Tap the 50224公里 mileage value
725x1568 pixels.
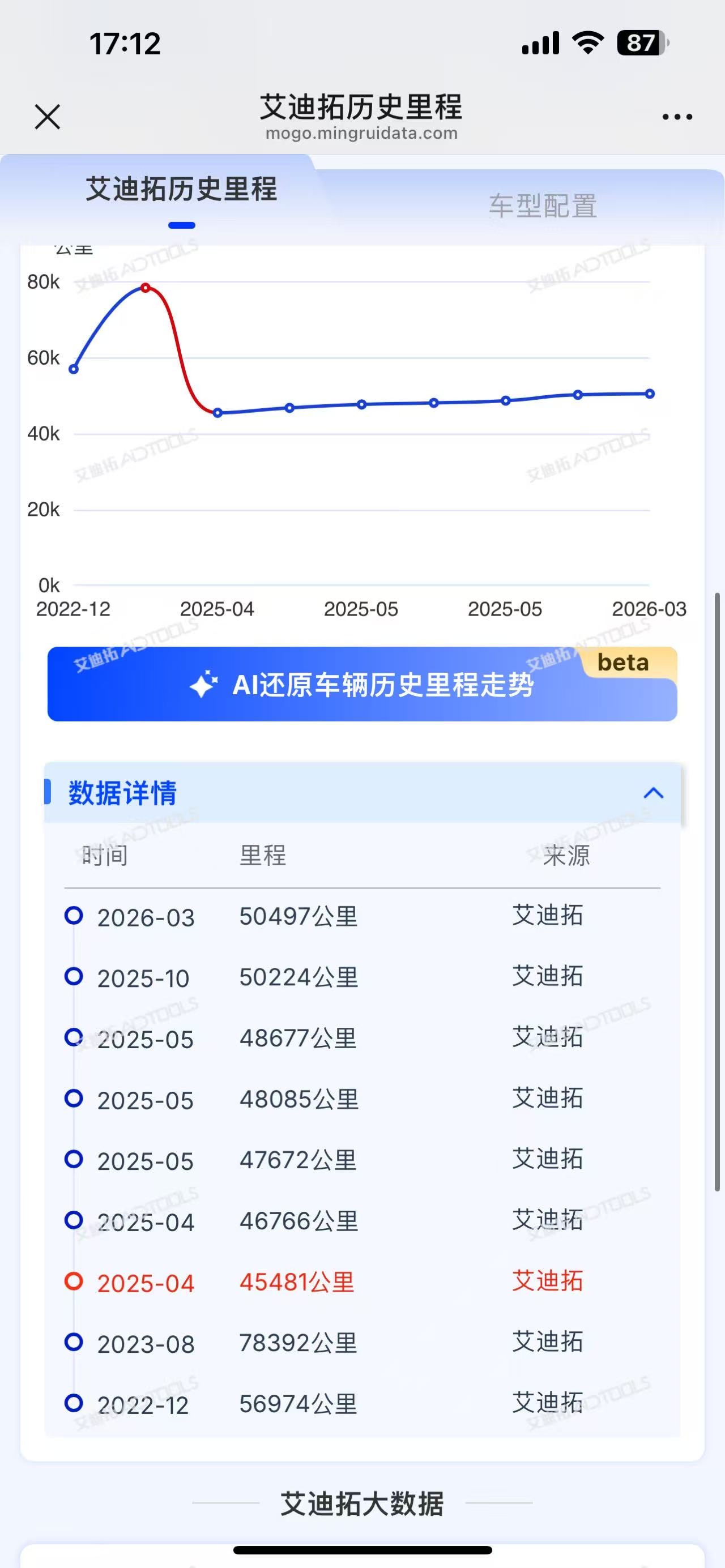298,977
